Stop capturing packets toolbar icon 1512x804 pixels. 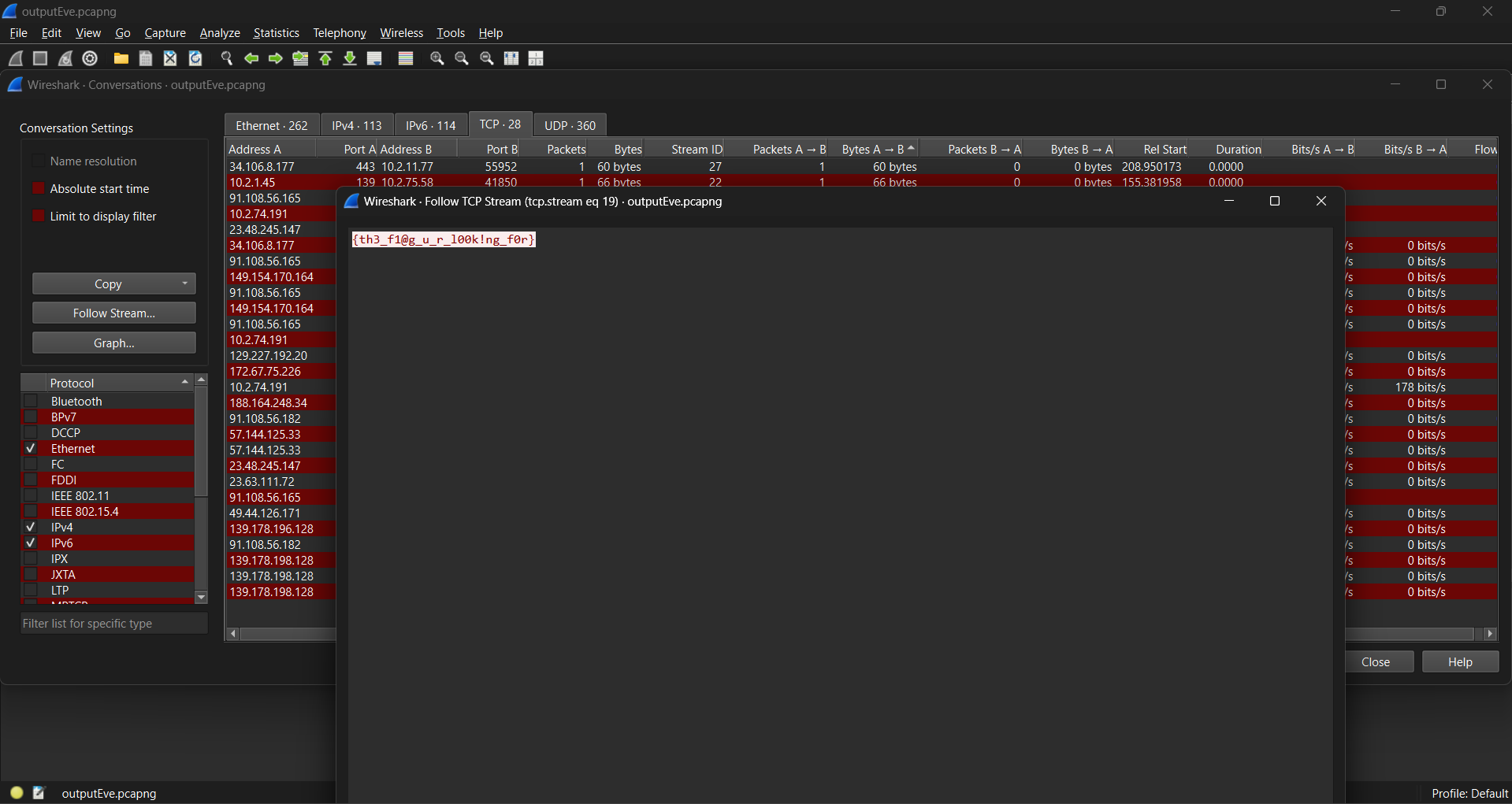point(40,58)
